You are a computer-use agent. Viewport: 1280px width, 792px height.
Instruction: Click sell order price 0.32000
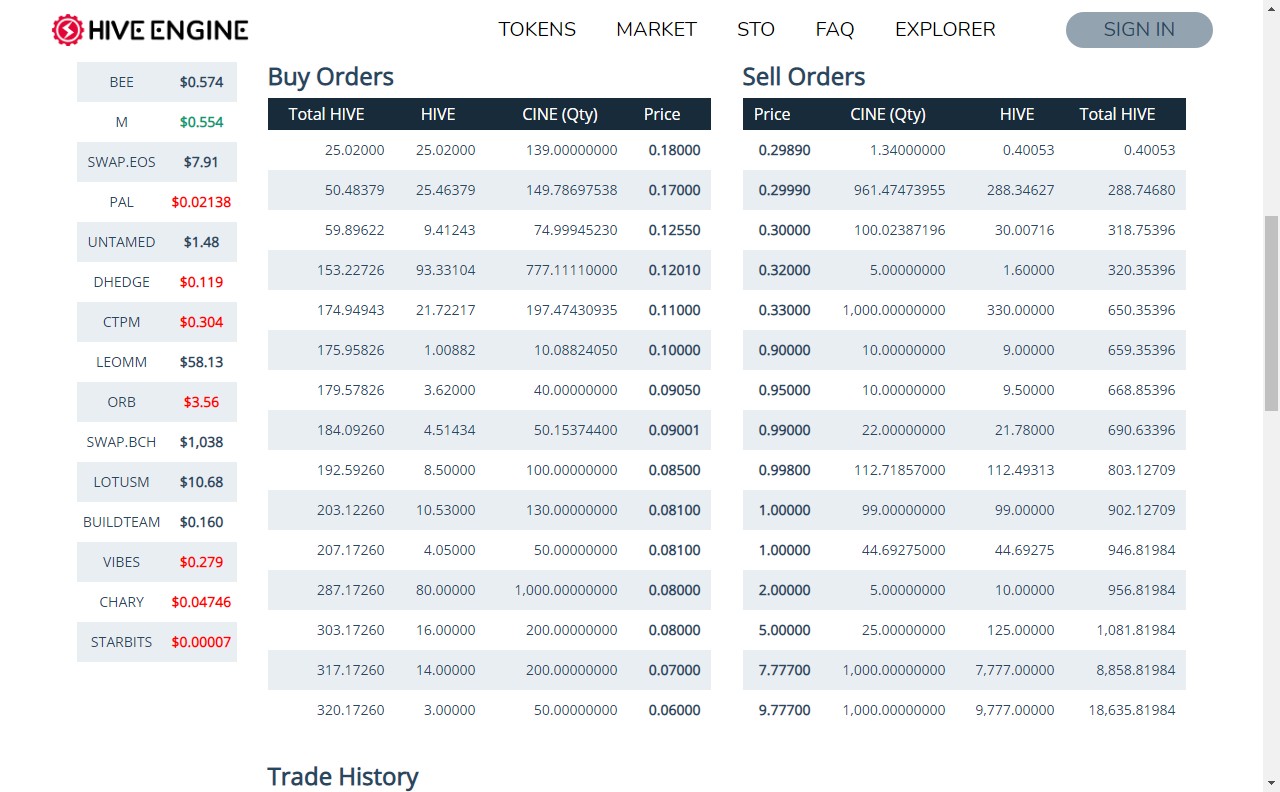tap(784, 270)
